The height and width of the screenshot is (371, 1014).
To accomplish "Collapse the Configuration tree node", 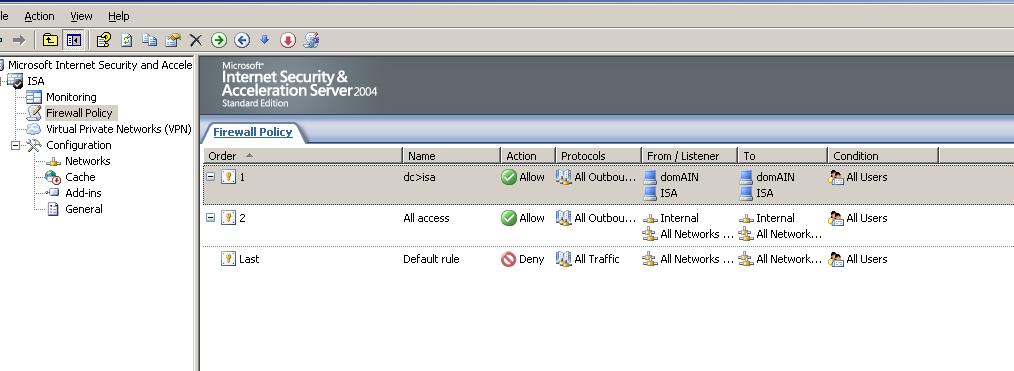I will point(16,145).
